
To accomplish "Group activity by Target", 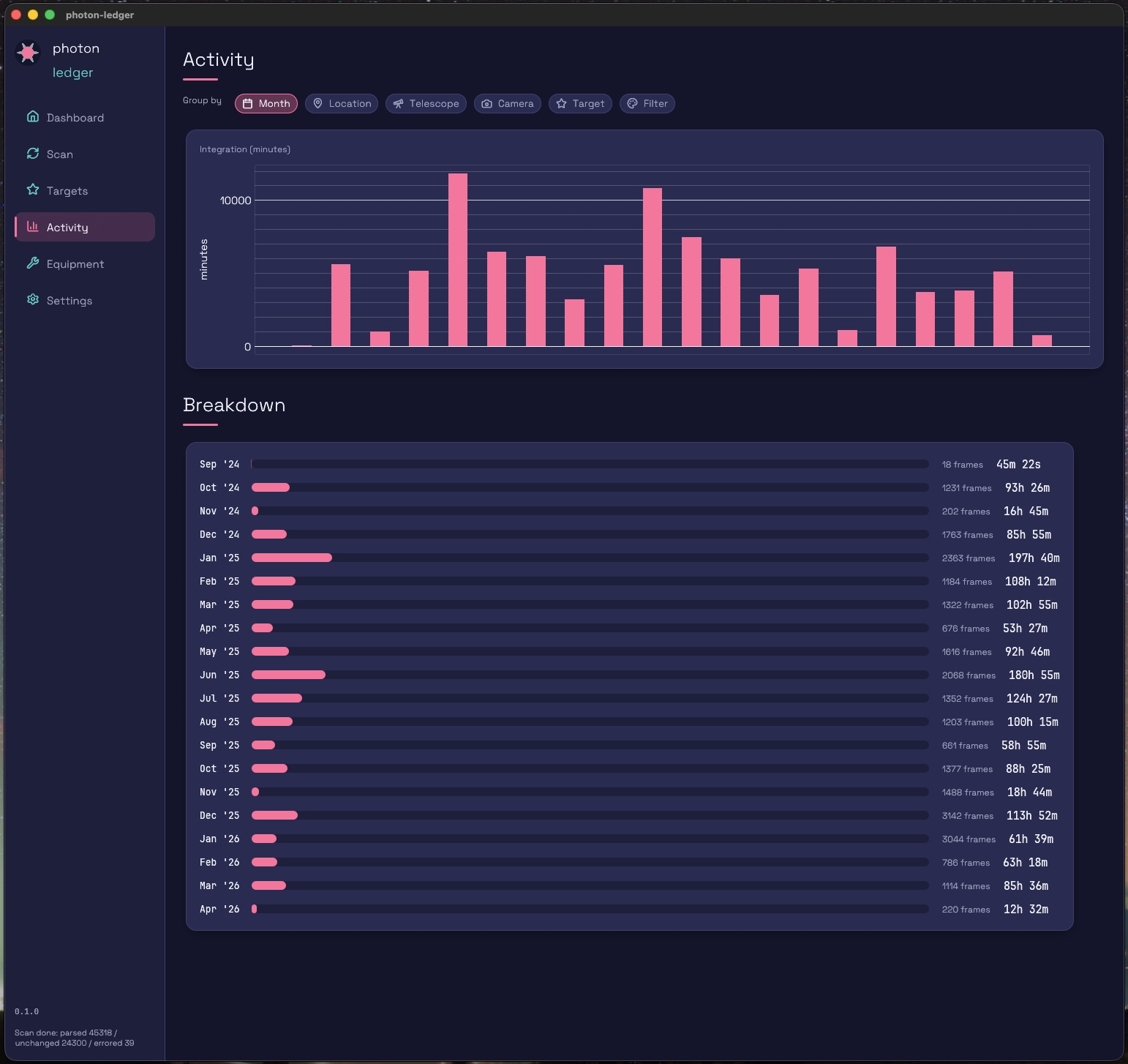I will 580,104.
